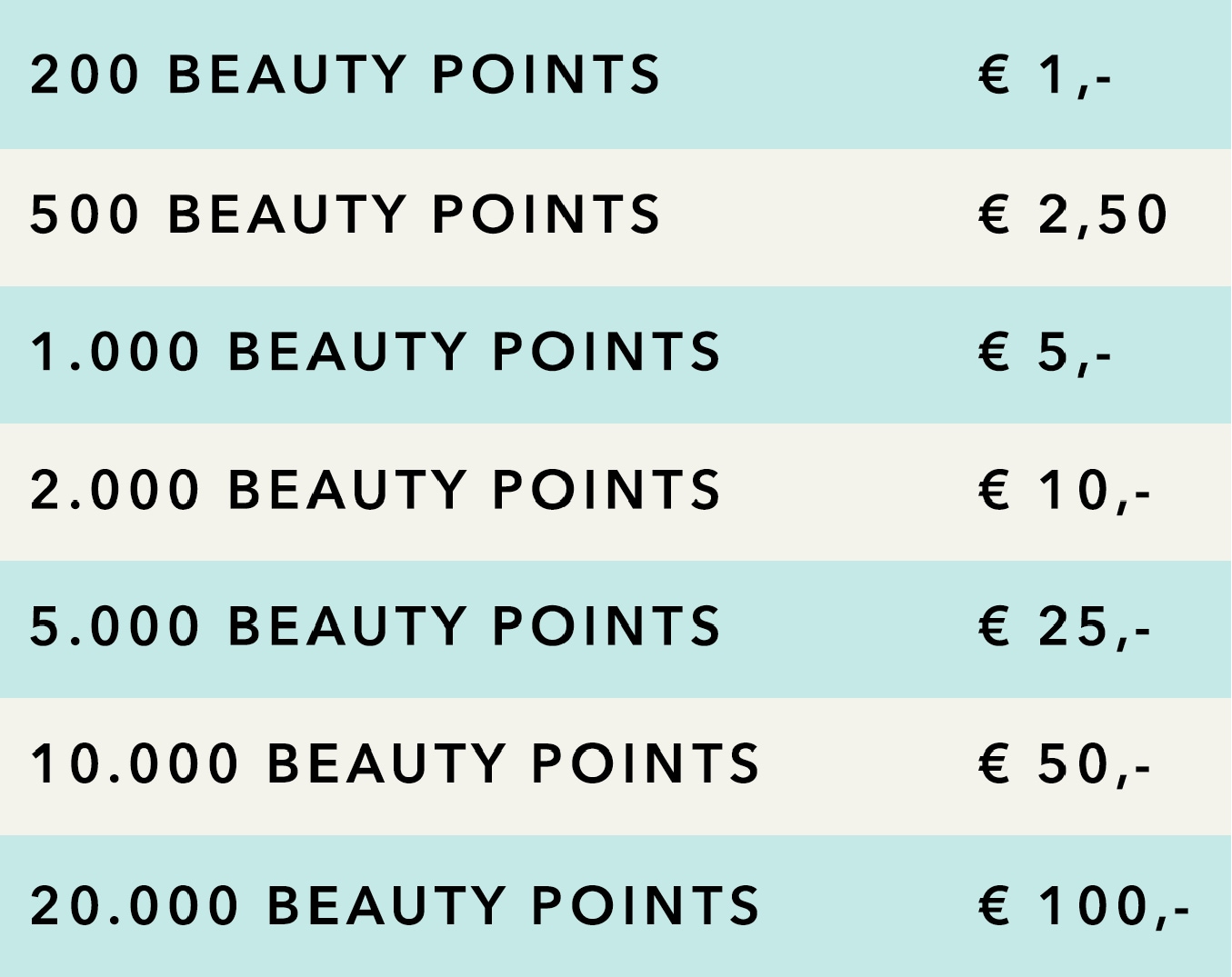Select the 2.000 Beauty Points label
Image resolution: width=1232 pixels, height=977 pixels.
click(375, 490)
